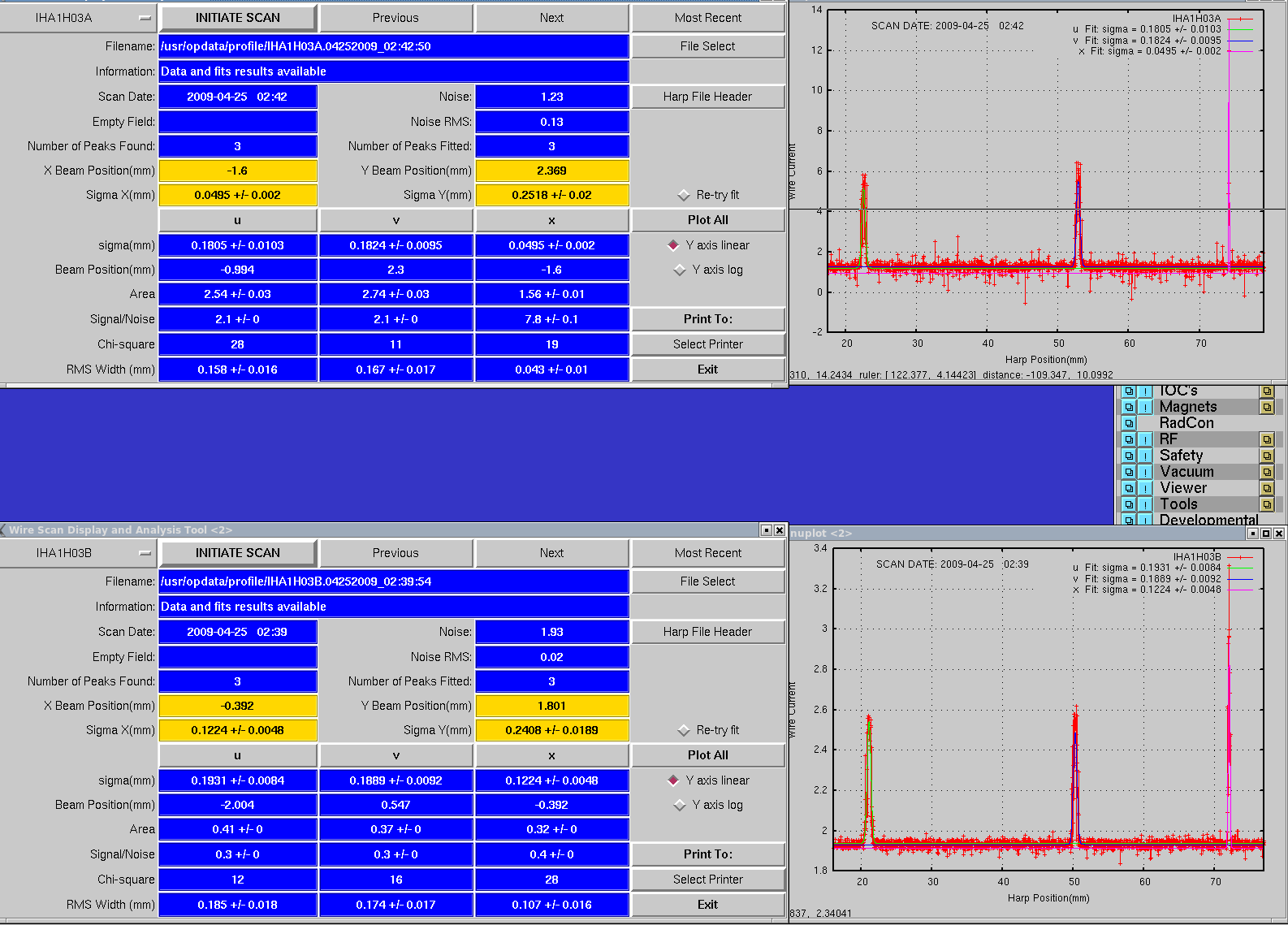1288x925 pixels.
Task: Click the IOC's exclamation mark icon
Action: coord(1145,391)
